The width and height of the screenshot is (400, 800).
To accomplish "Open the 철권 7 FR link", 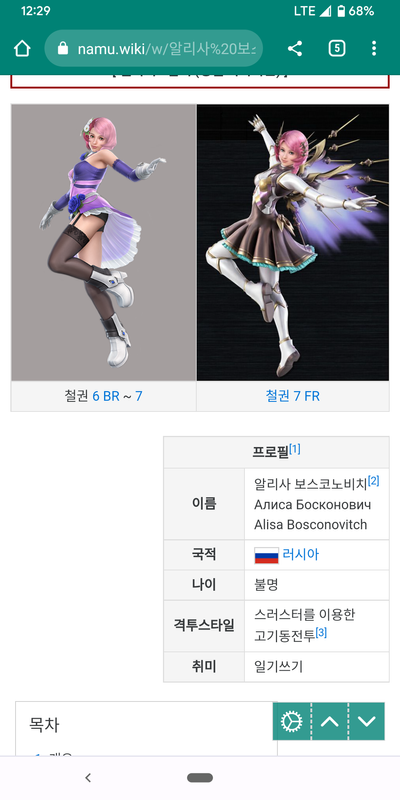I will (292, 396).
